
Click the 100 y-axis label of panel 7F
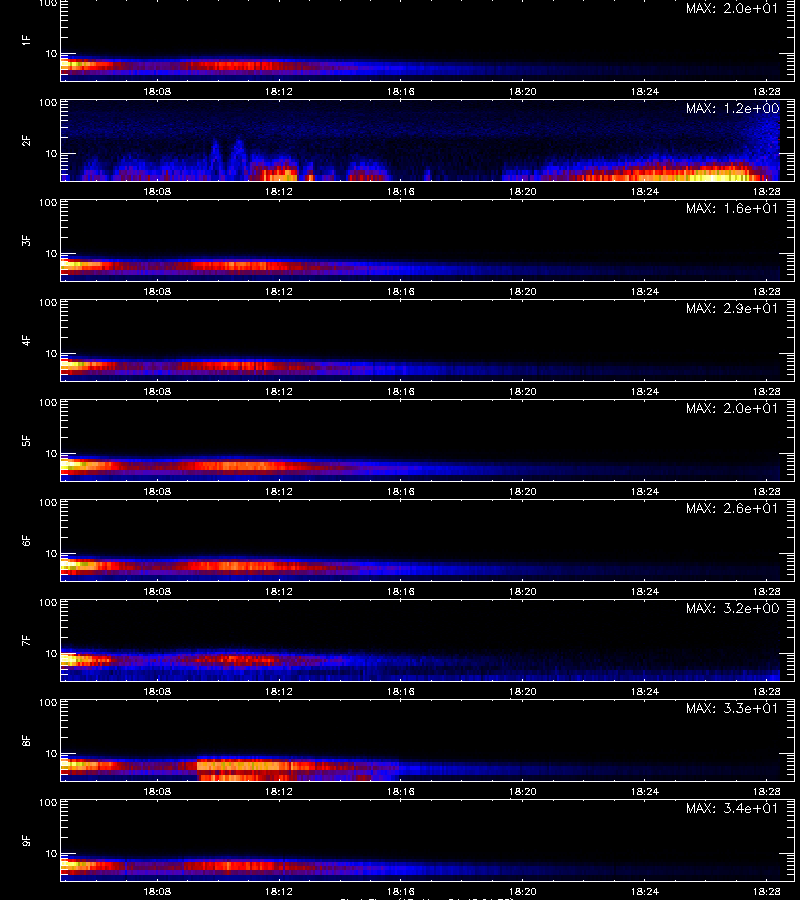tap(48, 603)
